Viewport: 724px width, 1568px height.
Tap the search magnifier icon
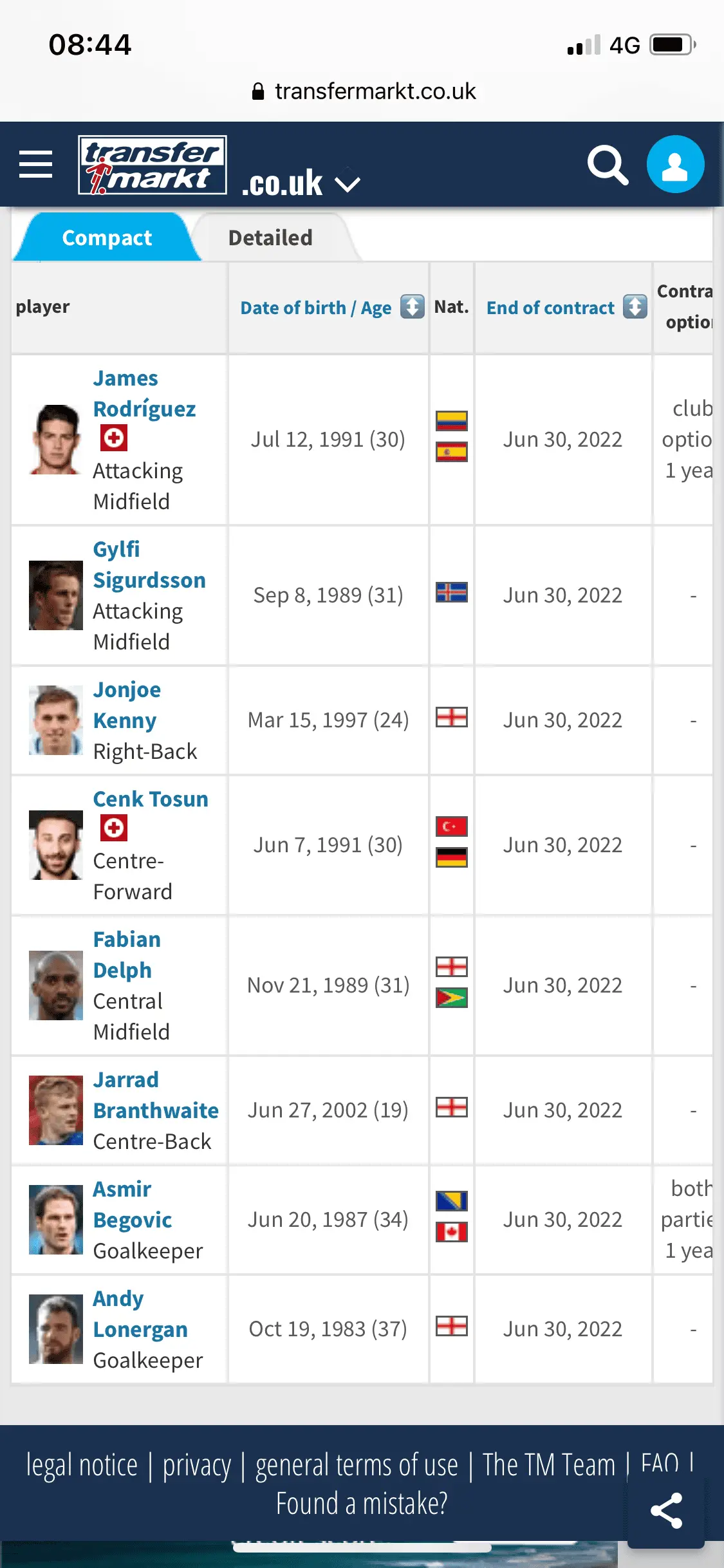[x=608, y=165]
